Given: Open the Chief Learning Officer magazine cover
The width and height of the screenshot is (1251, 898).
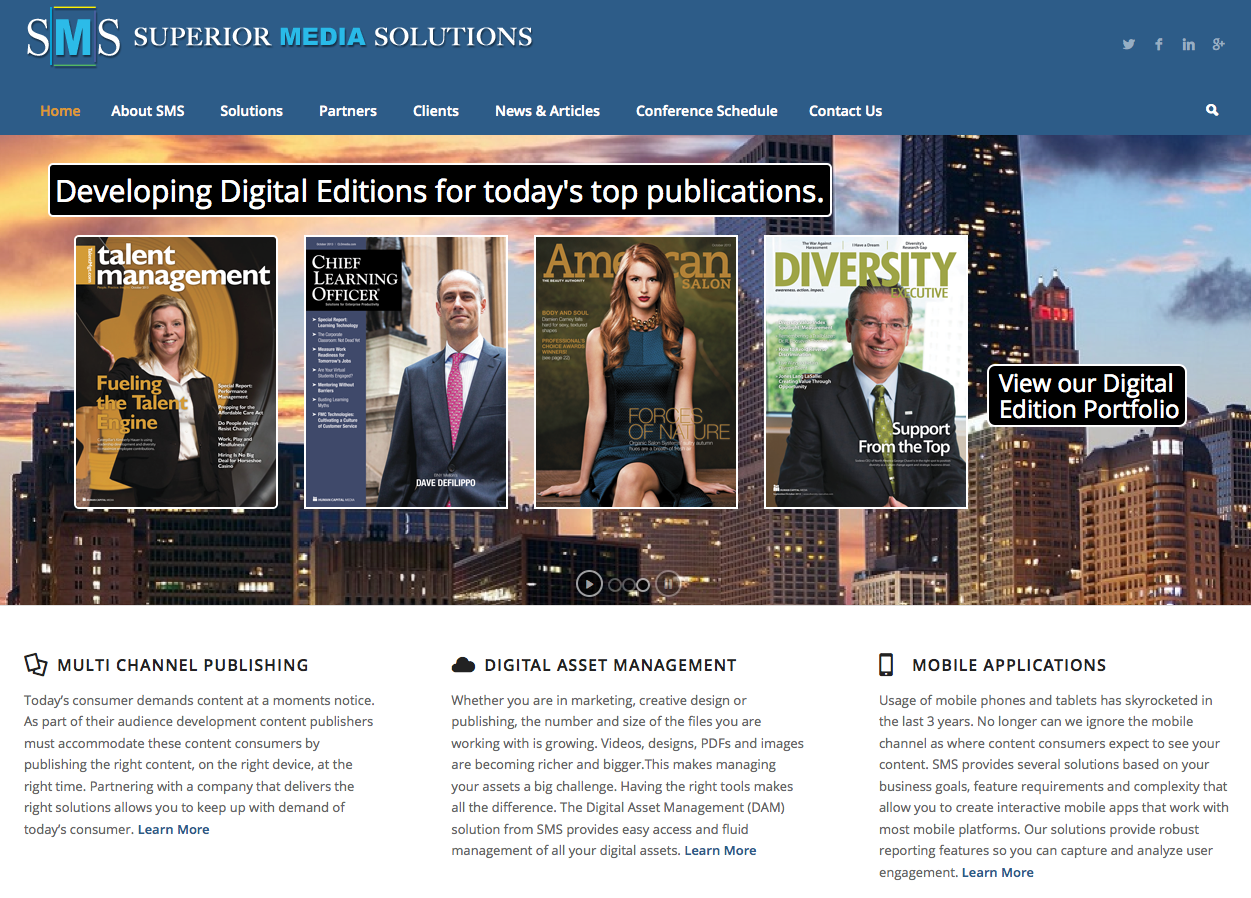Looking at the screenshot, I should (406, 372).
